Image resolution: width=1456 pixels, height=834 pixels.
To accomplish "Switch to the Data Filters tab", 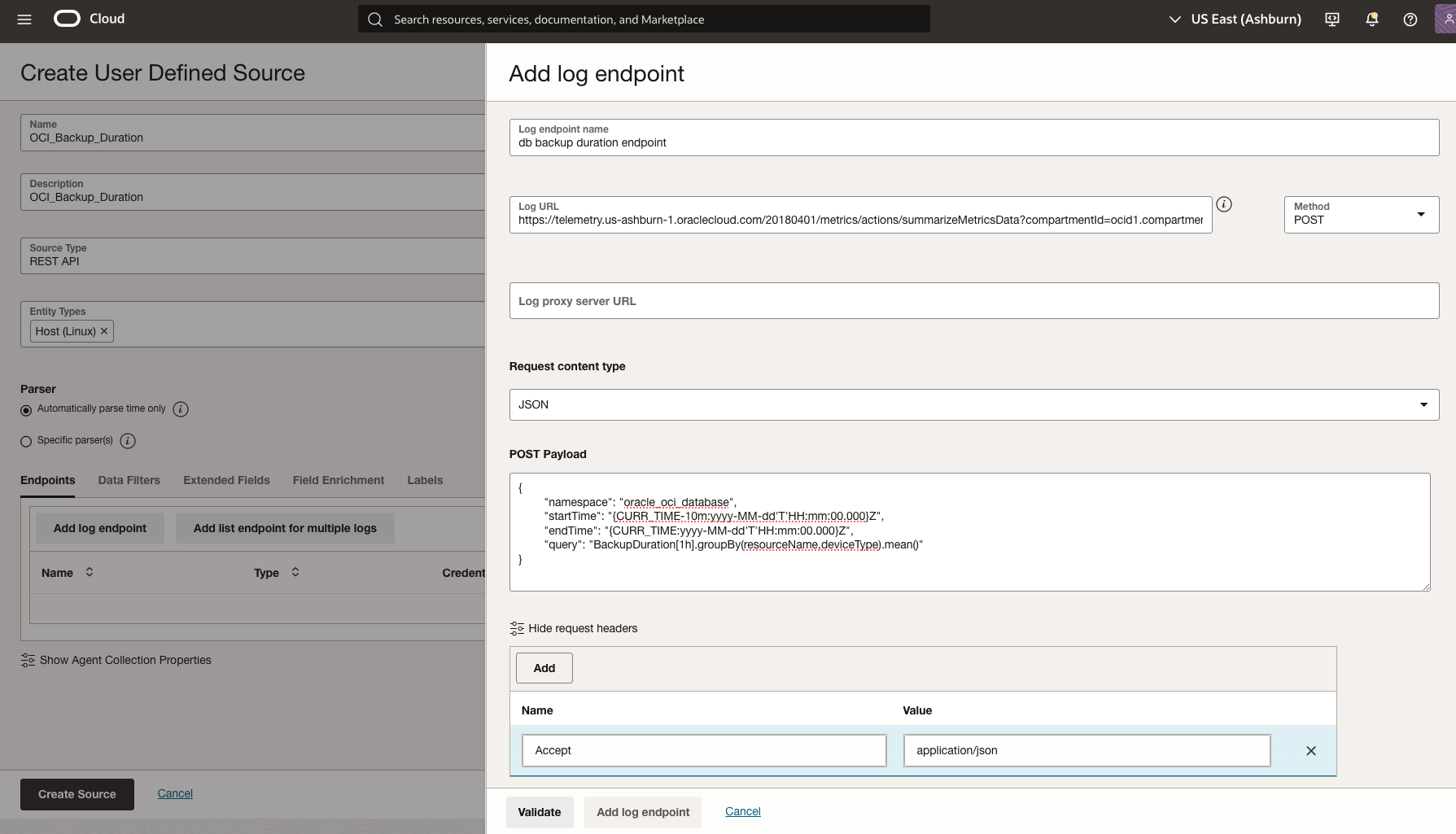I will pyautogui.click(x=129, y=480).
